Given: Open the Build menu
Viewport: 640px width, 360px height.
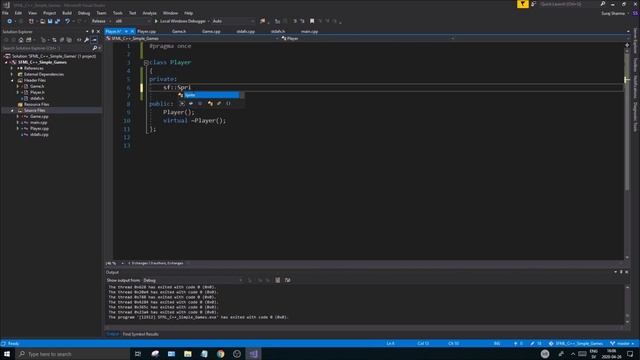Looking at the screenshot, I should coord(67,13).
